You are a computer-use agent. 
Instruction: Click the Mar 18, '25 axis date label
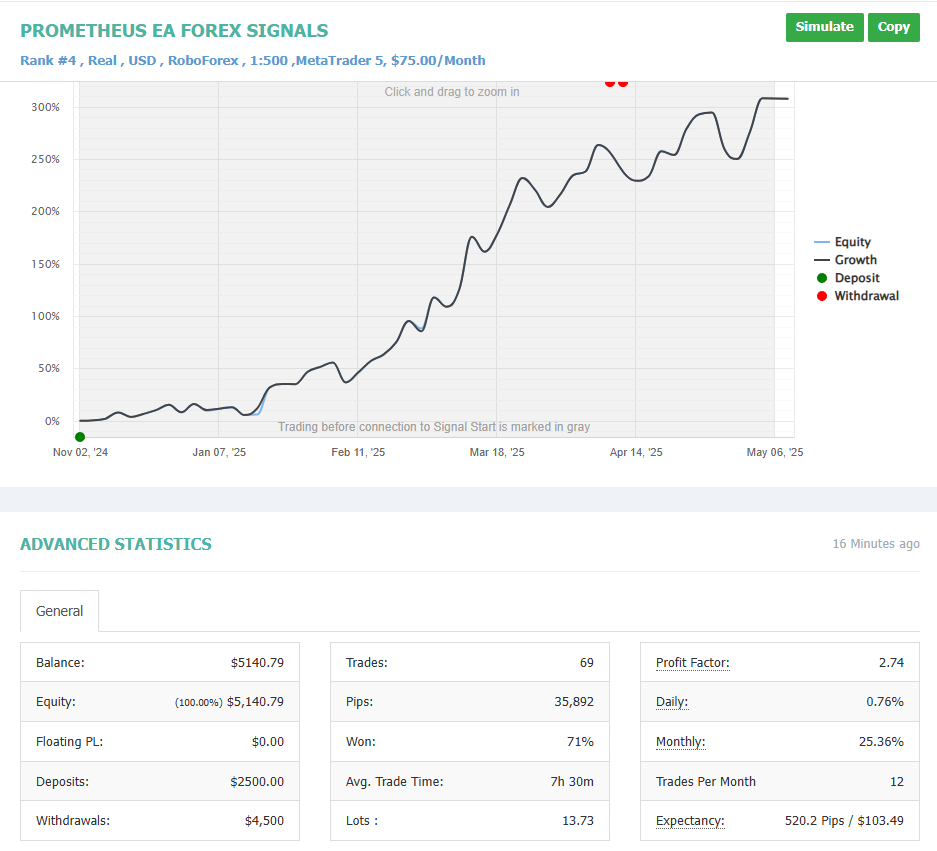(x=497, y=452)
